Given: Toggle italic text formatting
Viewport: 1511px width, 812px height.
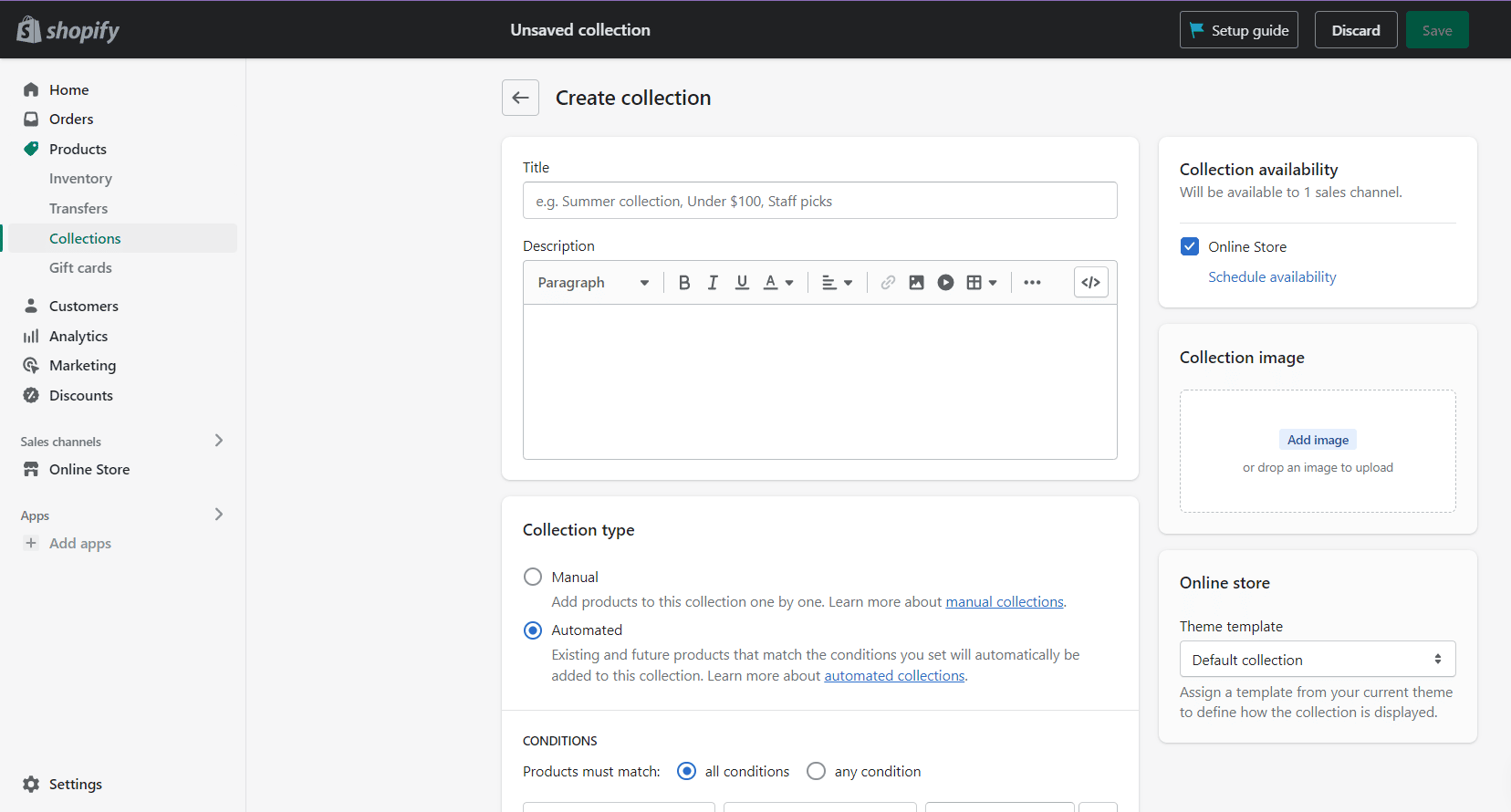Looking at the screenshot, I should (x=713, y=283).
